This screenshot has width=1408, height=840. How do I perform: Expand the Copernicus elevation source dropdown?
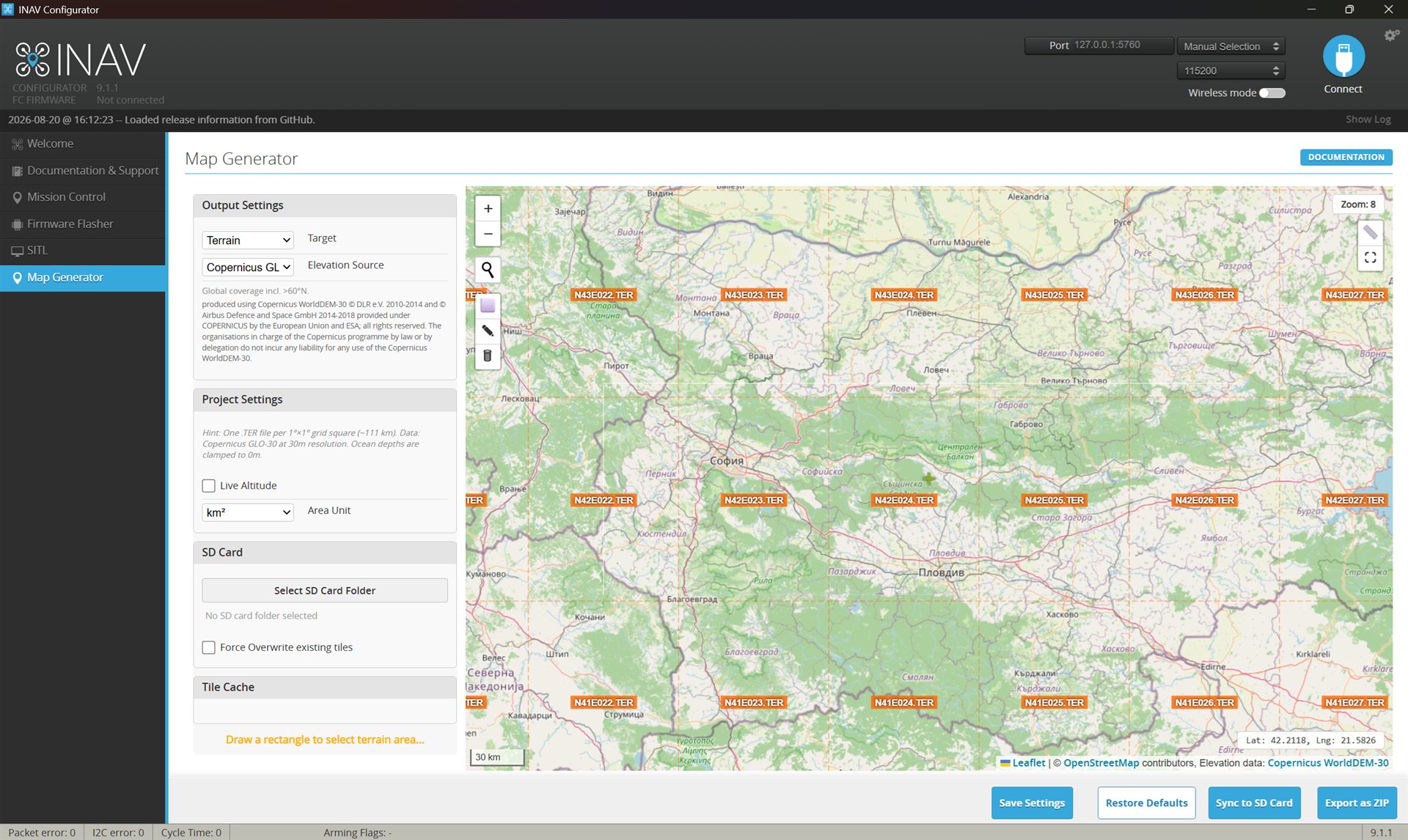tap(248, 268)
